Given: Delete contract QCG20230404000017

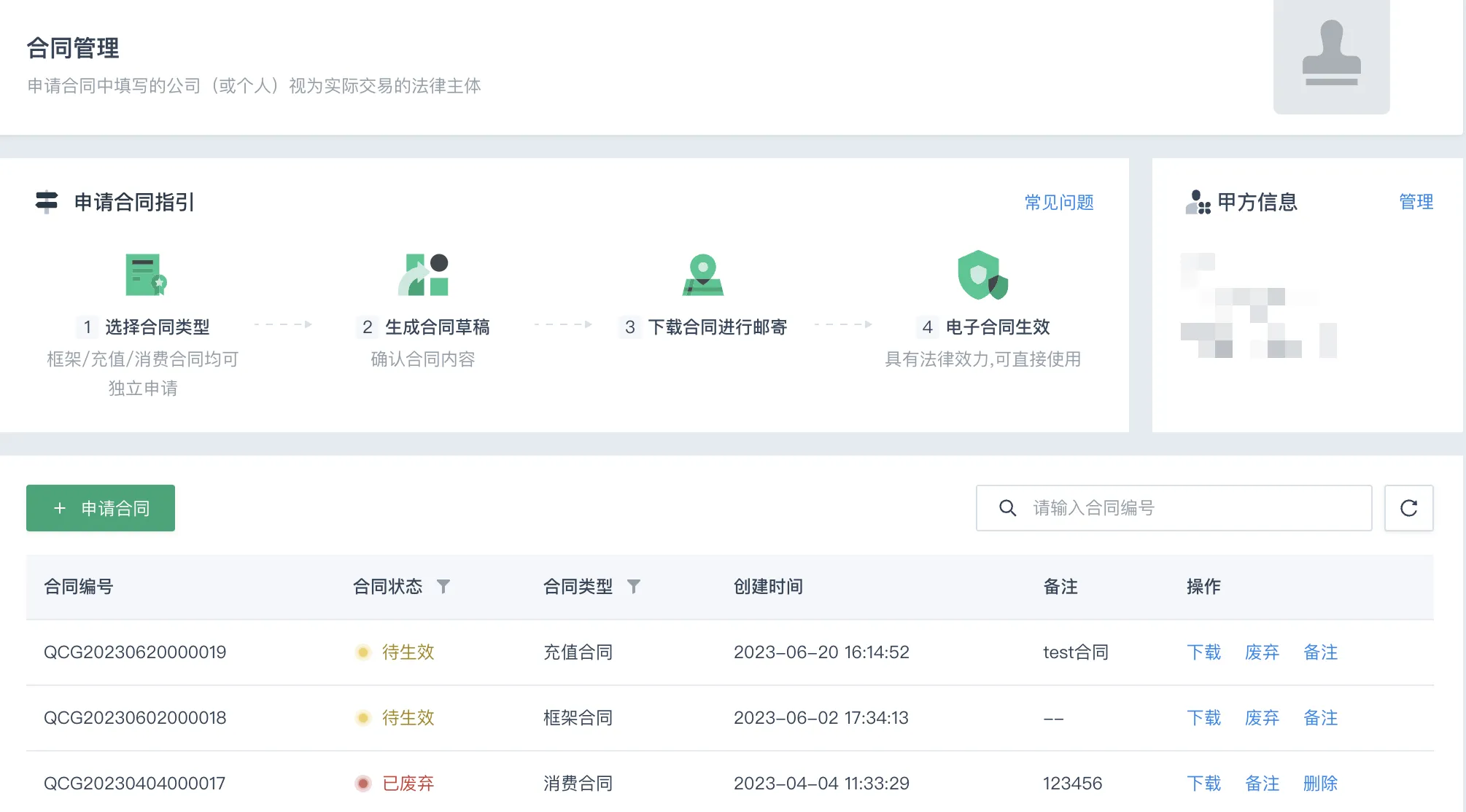Looking at the screenshot, I should click(1320, 783).
